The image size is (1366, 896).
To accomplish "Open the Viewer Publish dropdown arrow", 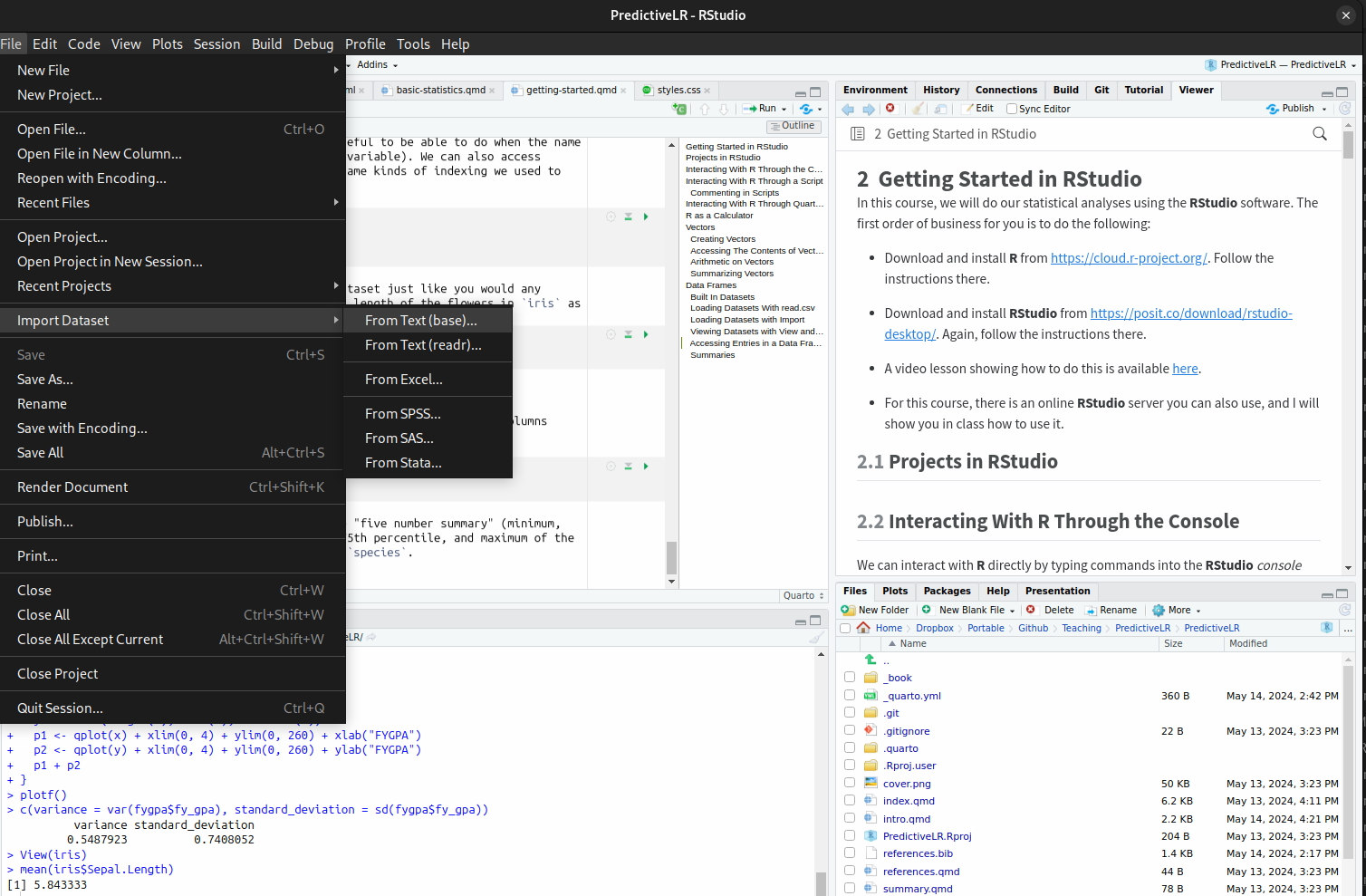I will point(1324,110).
